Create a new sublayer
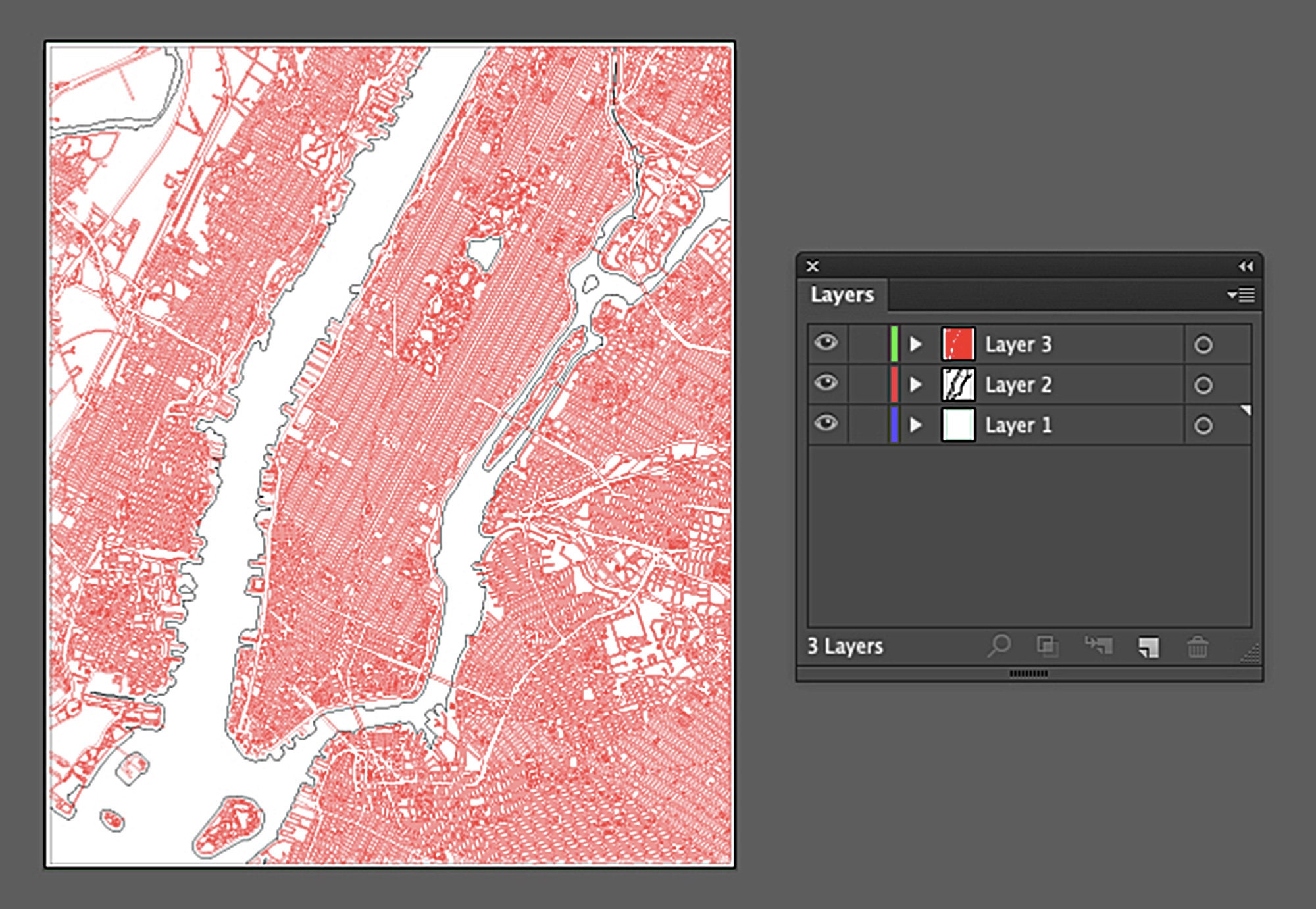 click(x=1098, y=647)
